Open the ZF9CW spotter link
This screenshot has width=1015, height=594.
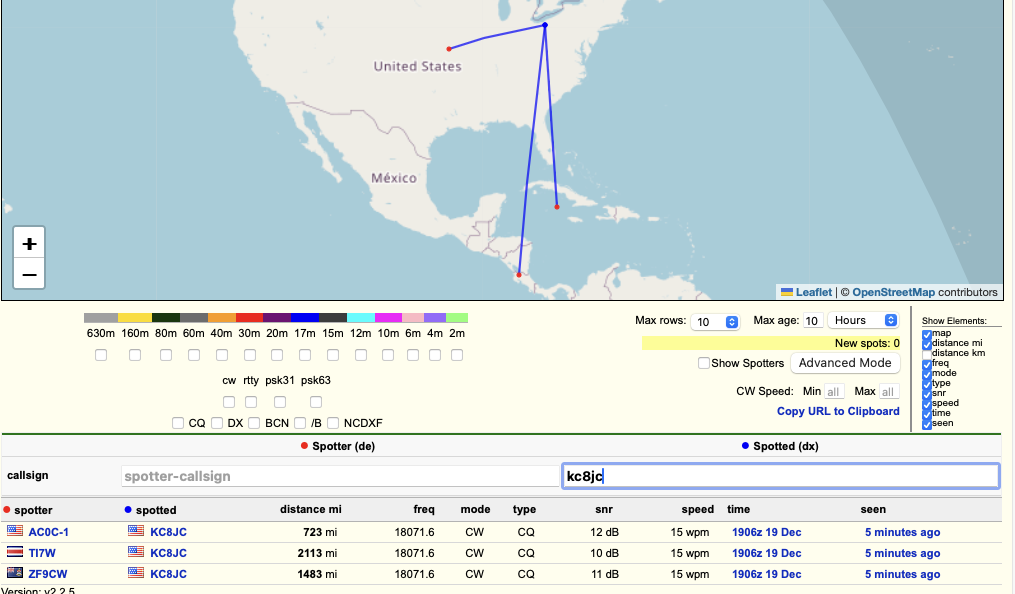[48, 573]
